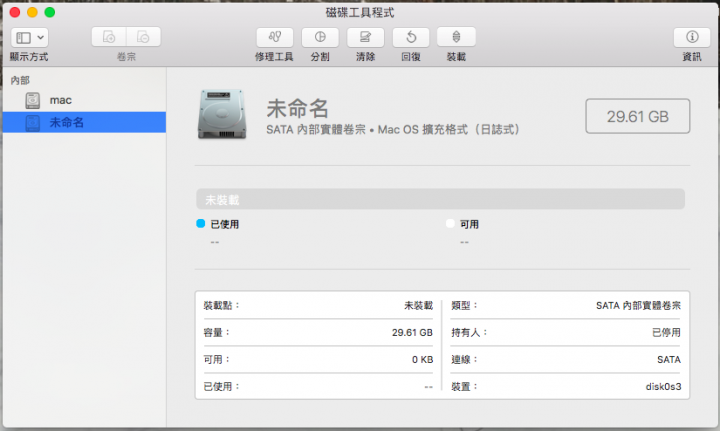Select the mac disk in the sidebar
The height and width of the screenshot is (431, 720).
84,100
